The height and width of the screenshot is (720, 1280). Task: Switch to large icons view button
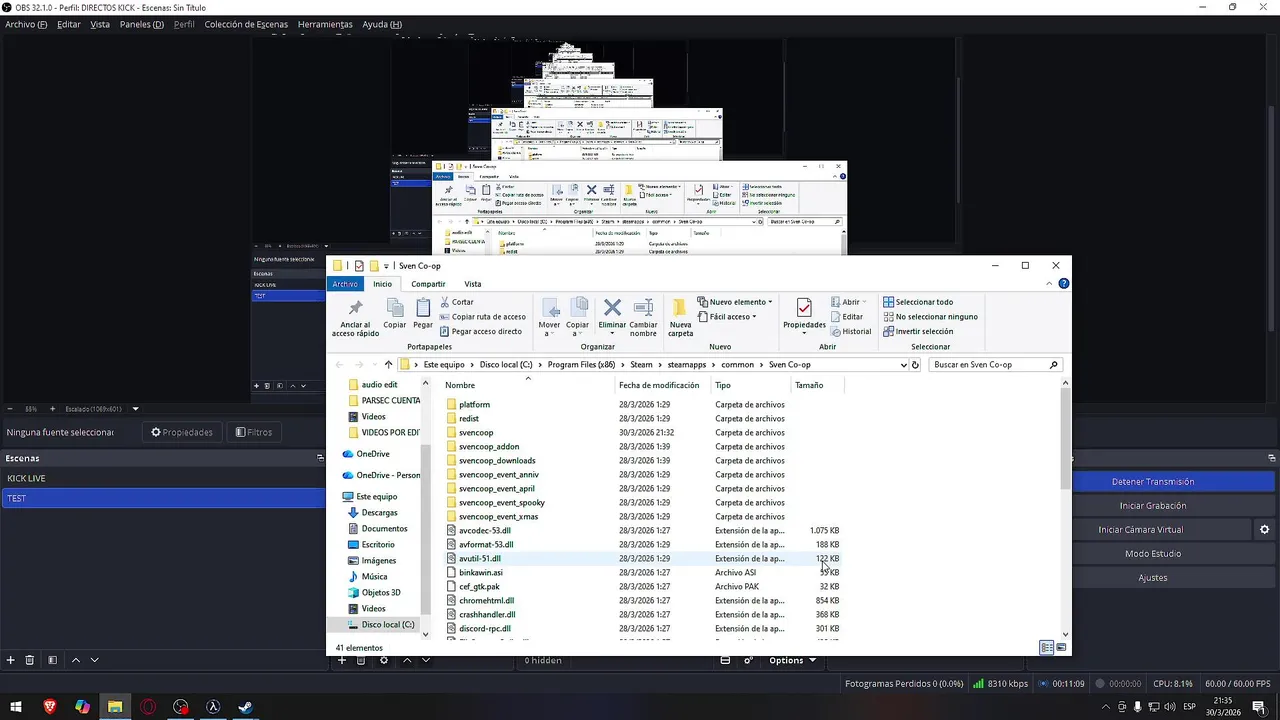[x=1062, y=648]
